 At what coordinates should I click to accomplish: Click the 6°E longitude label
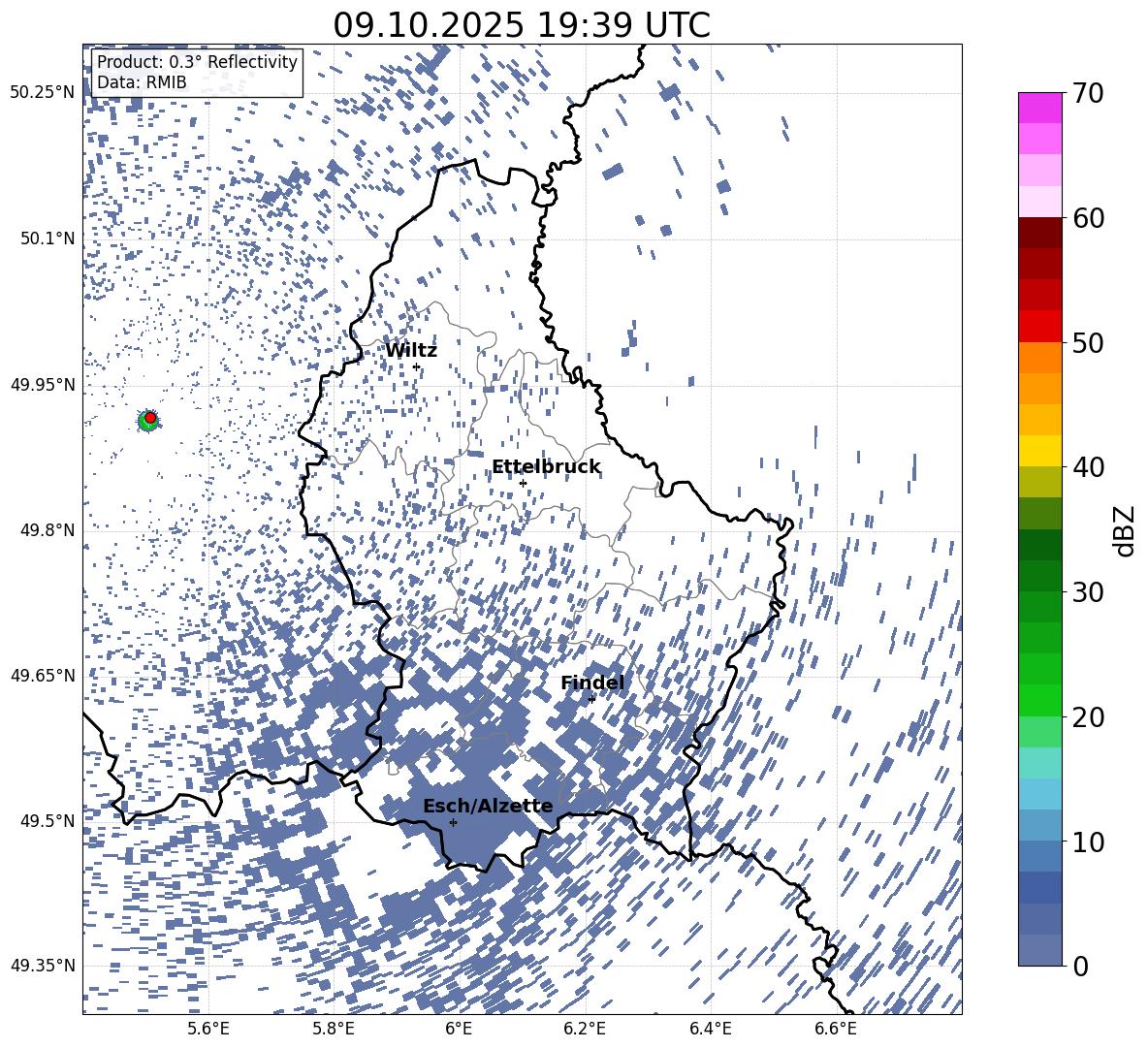(x=459, y=1029)
